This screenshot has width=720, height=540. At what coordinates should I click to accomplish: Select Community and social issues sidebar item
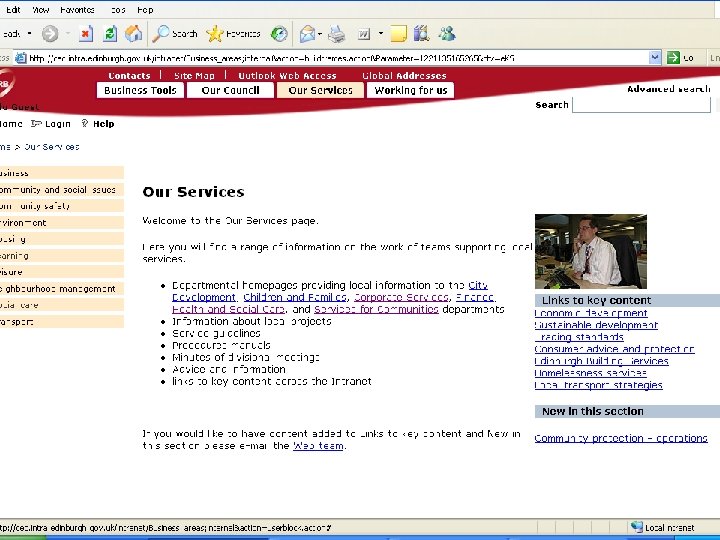click(62, 190)
